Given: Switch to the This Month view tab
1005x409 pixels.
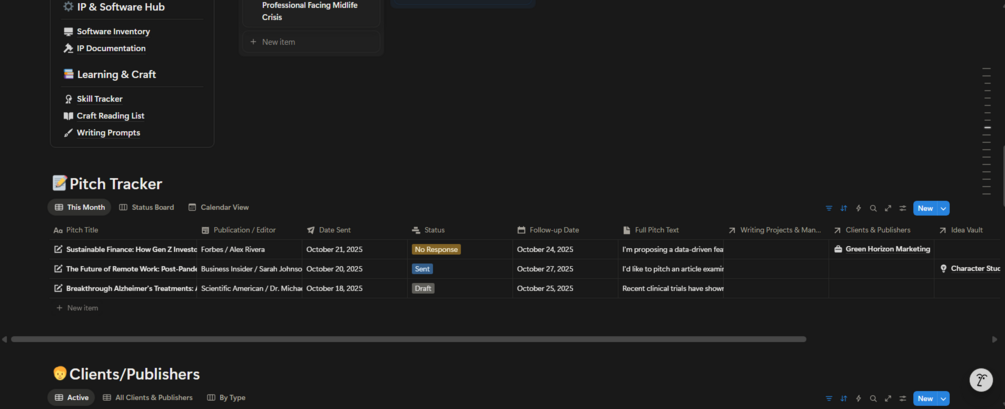Looking at the screenshot, I should (79, 208).
